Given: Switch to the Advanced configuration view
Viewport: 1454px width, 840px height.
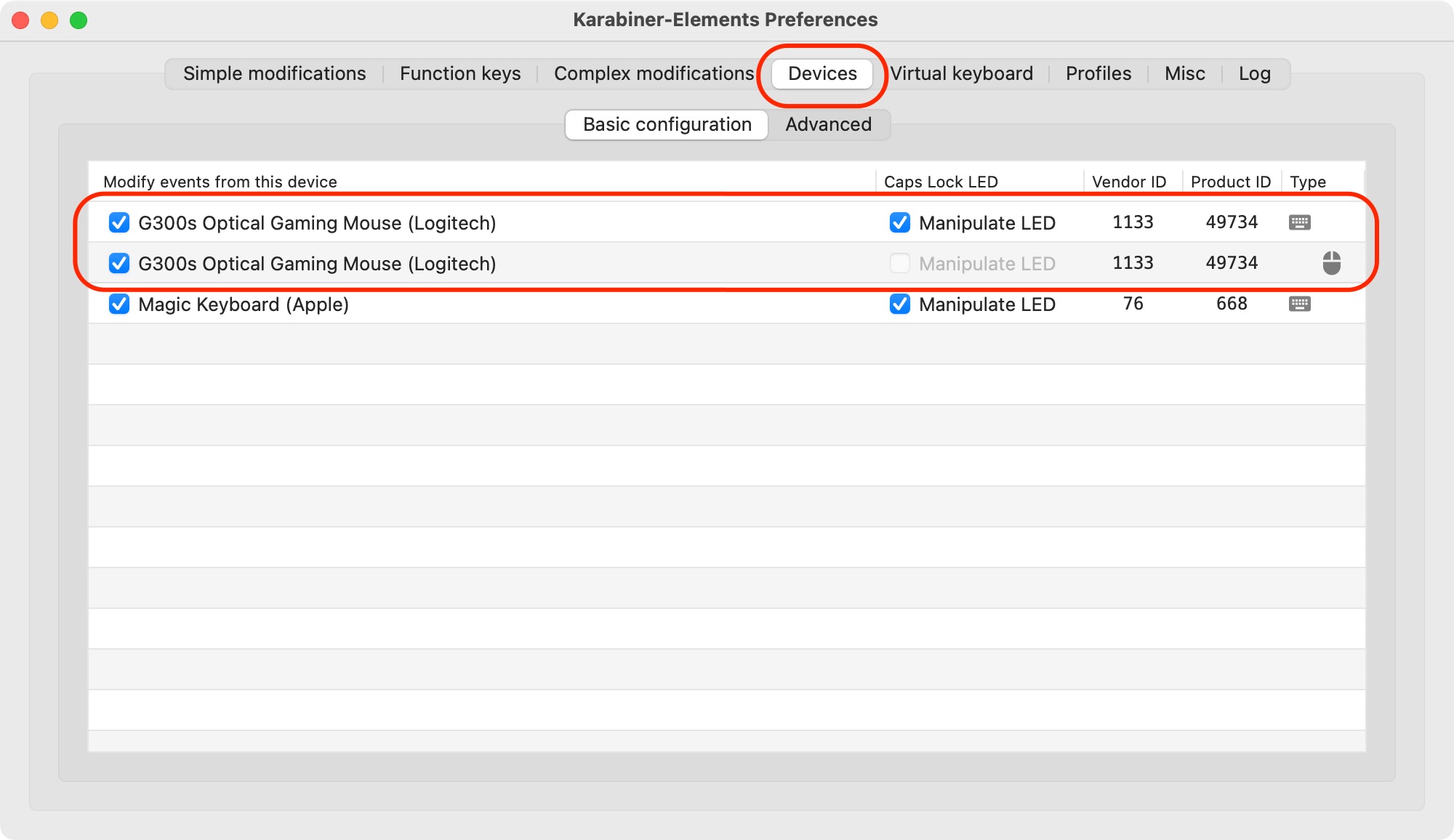Looking at the screenshot, I should pyautogui.click(x=828, y=123).
